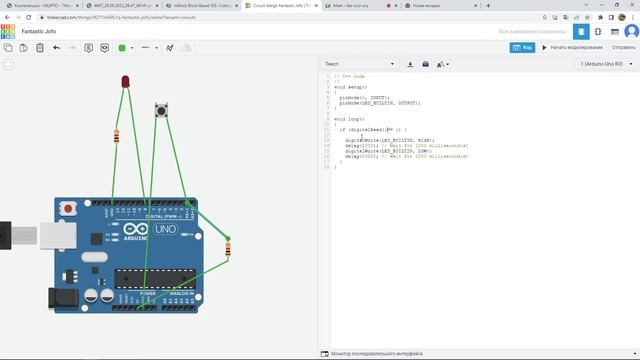Click the wire type line sample
The image size is (640, 360).
pos(146,48)
